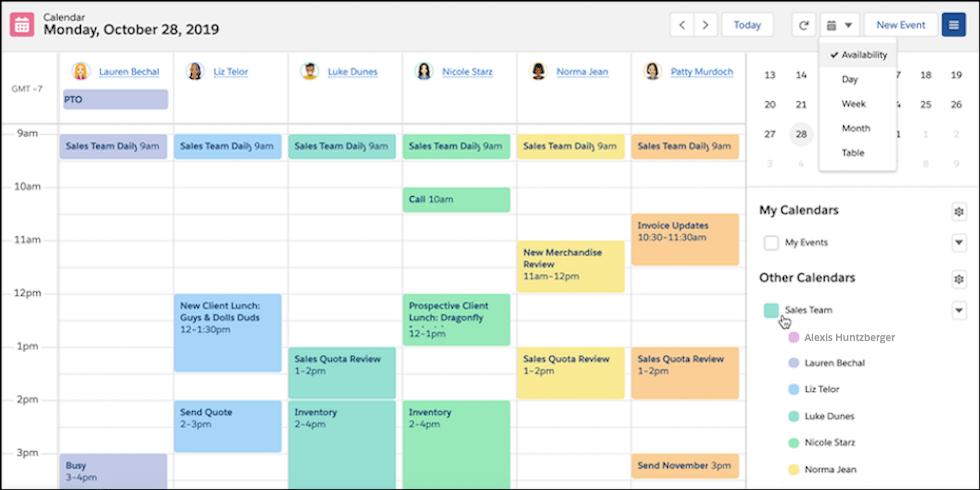Click Alexis Huntzberger name in calendar list
The height and width of the screenshot is (490, 980).
[x=849, y=338]
